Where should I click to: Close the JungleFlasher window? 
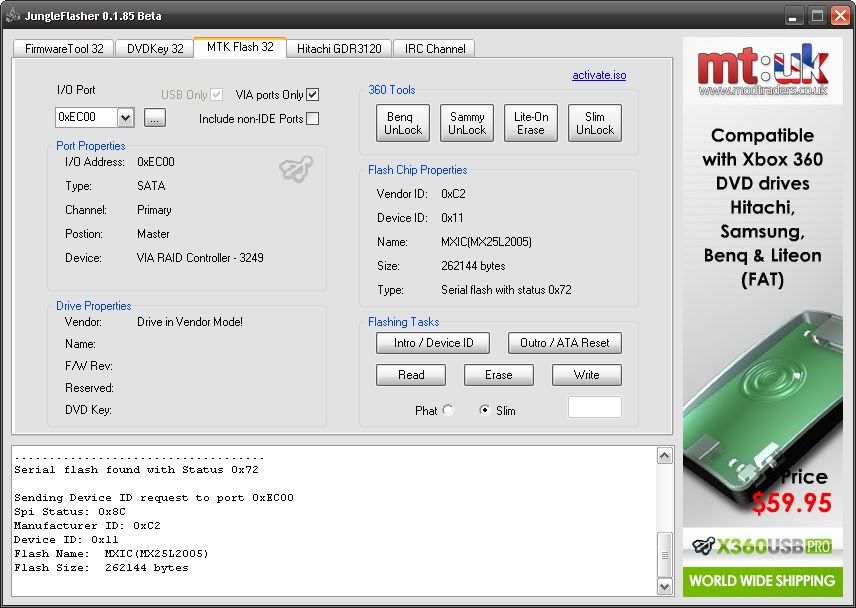(x=840, y=16)
